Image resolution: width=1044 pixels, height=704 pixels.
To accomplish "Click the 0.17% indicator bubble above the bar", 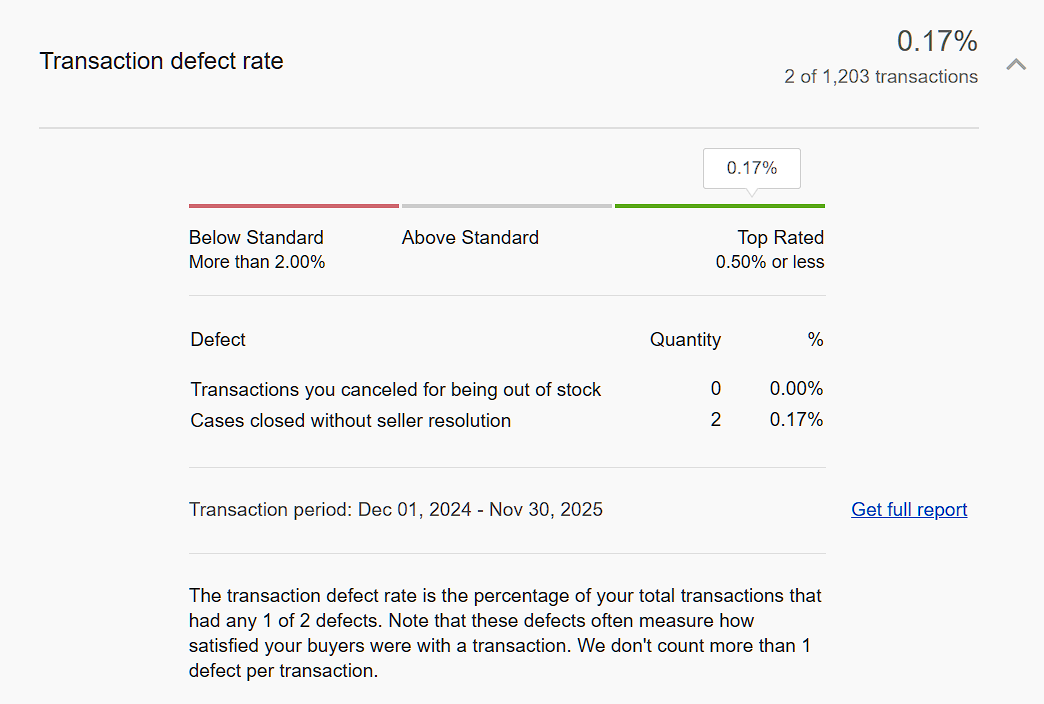I will click(x=752, y=168).
